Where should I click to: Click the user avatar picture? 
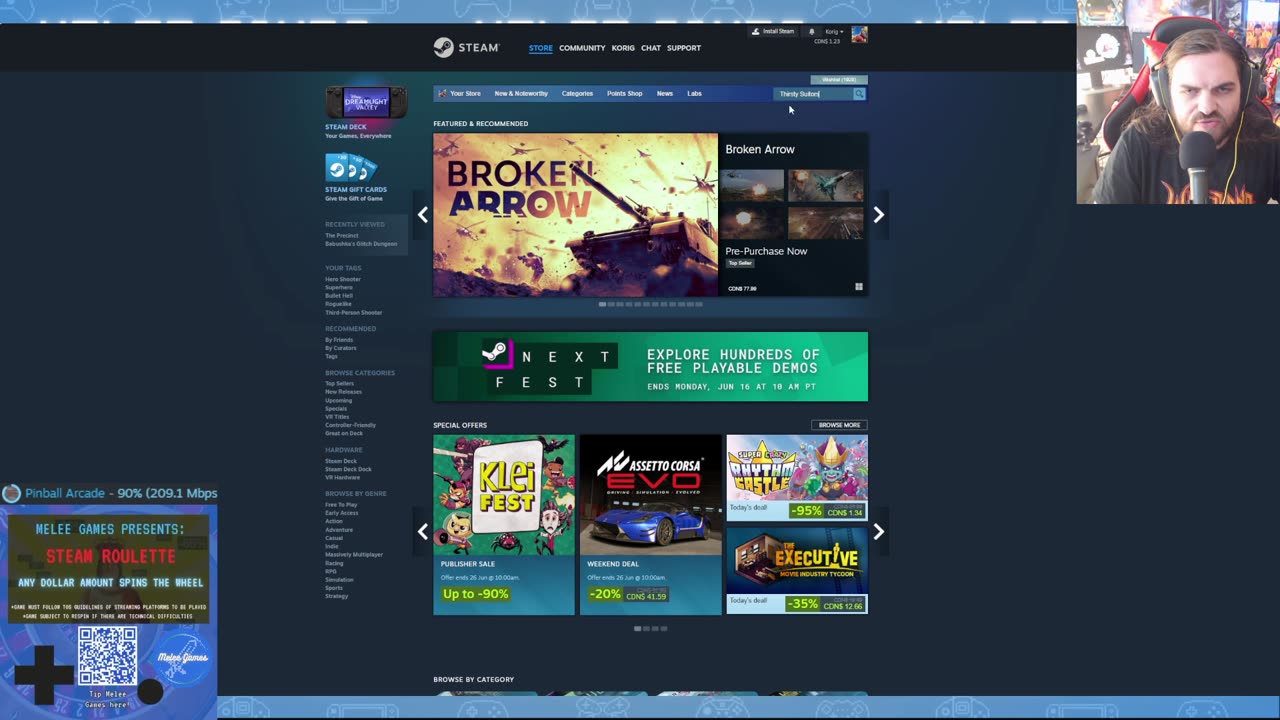(859, 35)
